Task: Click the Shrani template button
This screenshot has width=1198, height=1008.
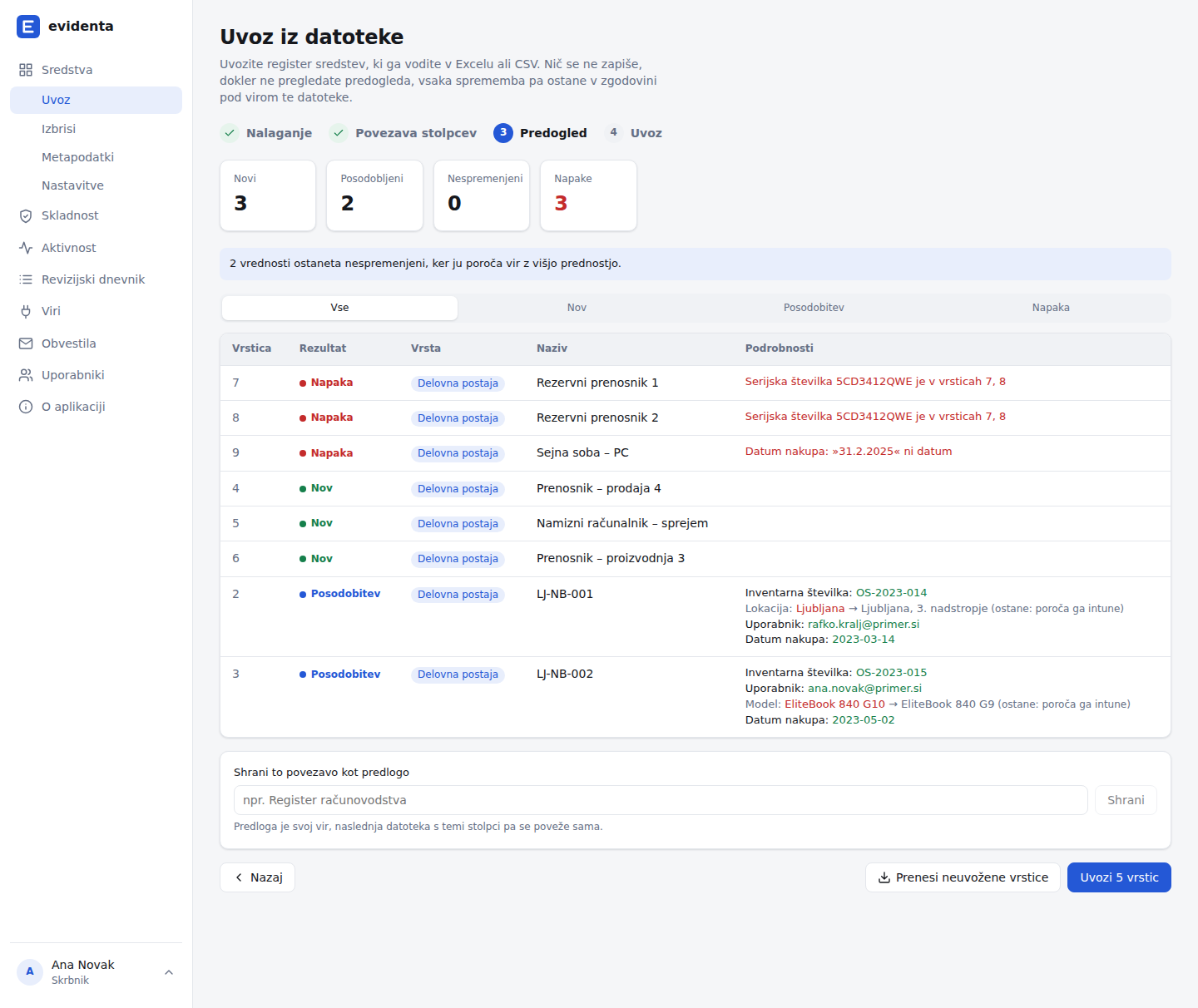Action: [x=1126, y=800]
